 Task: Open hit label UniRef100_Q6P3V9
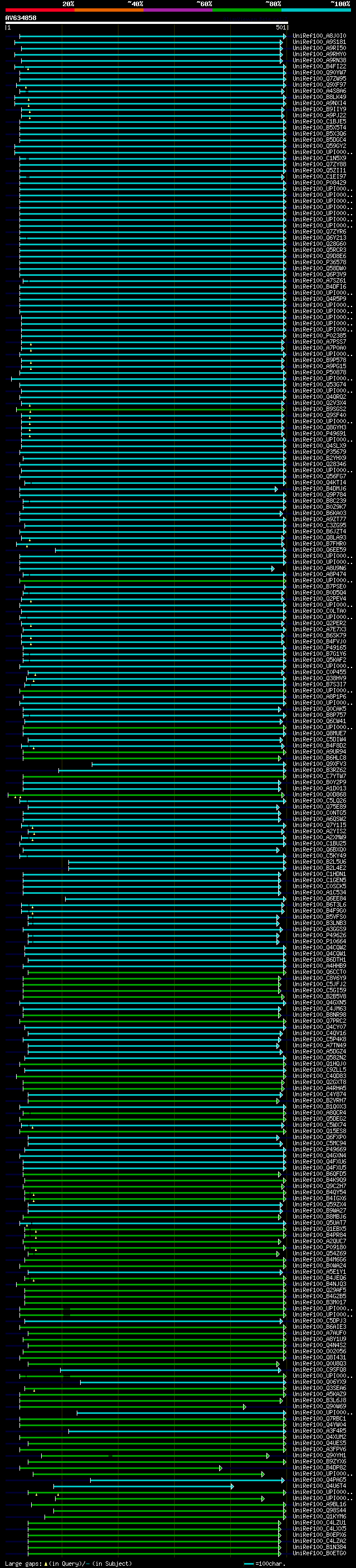tap(319, 275)
